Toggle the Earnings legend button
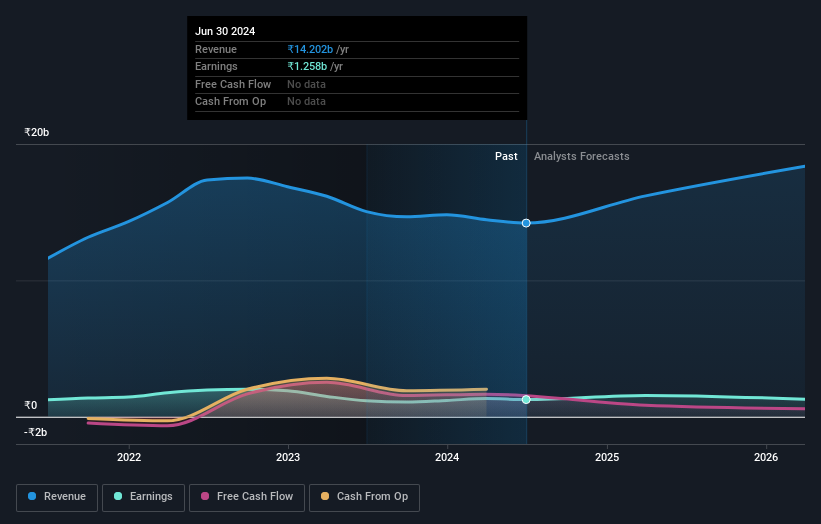The image size is (821, 524). 143,497
